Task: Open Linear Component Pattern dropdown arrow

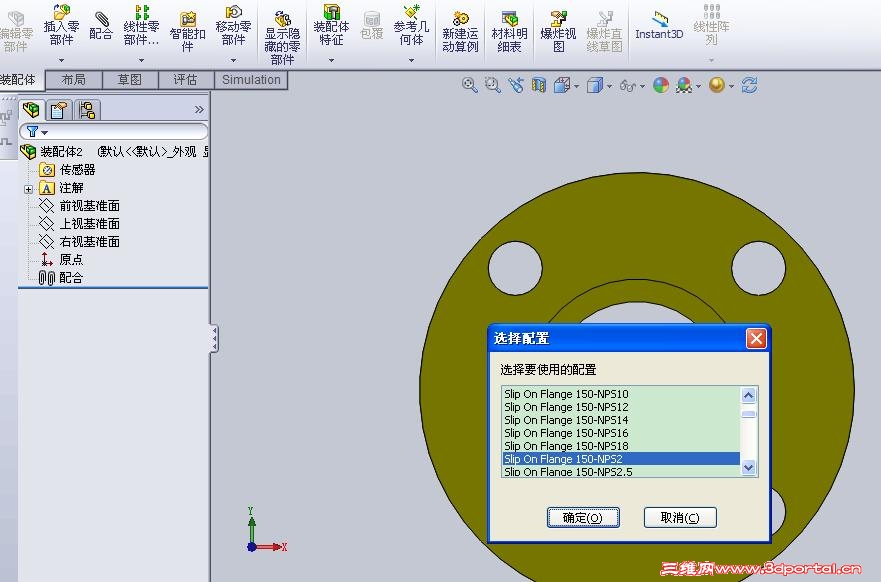Action: coord(141,60)
